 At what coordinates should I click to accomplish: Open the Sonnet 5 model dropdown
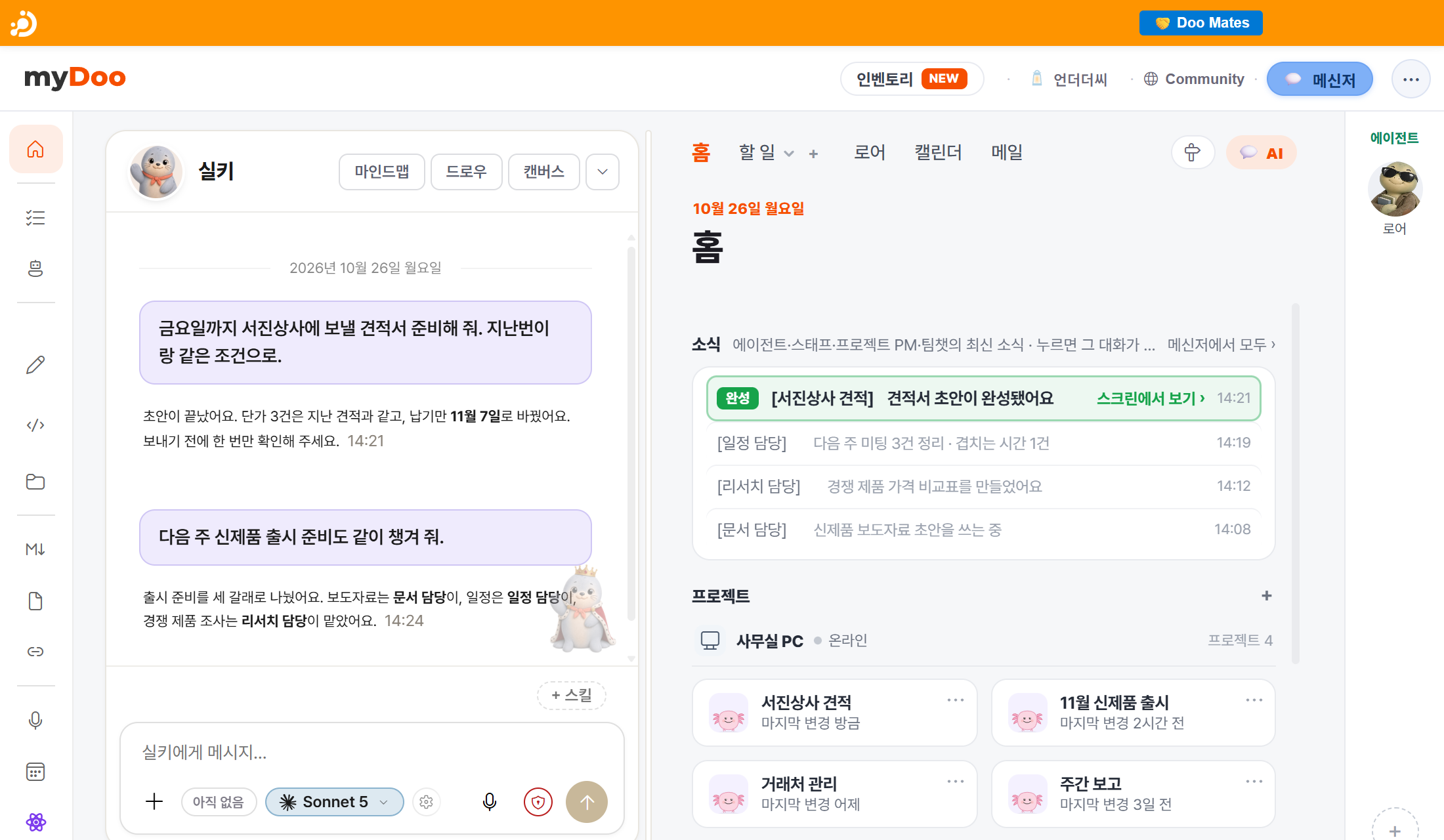coord(335,802)
